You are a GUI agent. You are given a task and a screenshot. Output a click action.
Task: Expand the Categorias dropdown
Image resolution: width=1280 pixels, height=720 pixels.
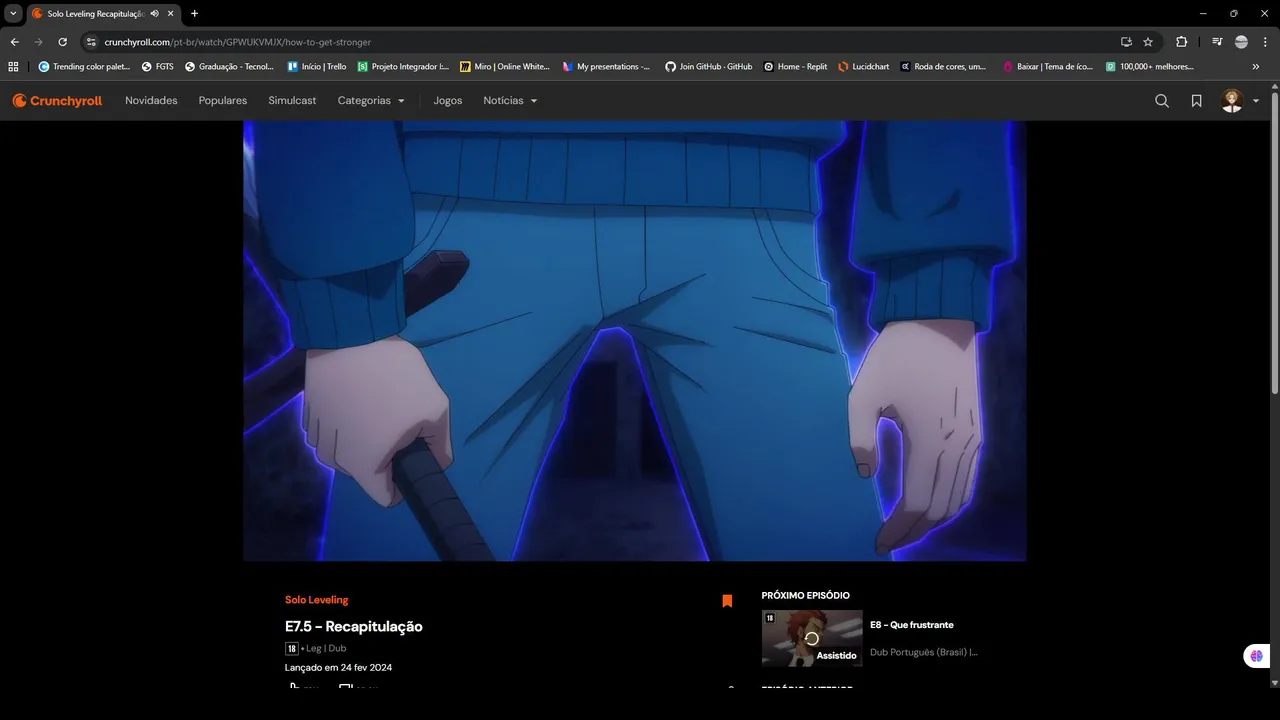point(371,101)
